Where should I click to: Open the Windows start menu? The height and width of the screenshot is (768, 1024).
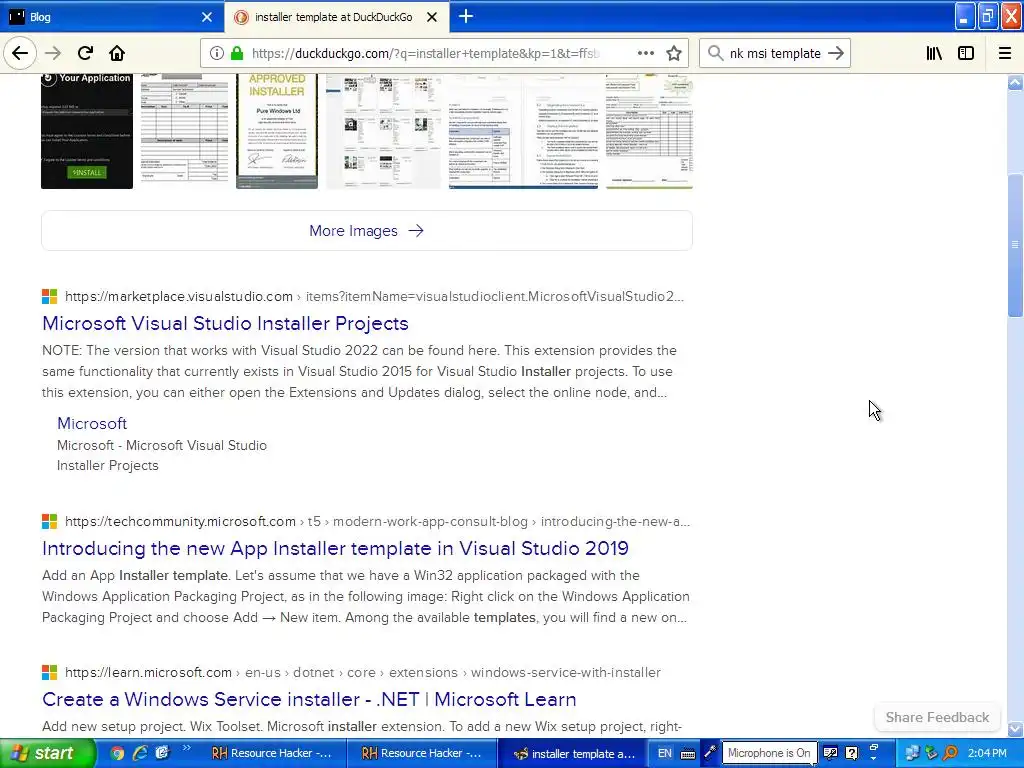(x=47, y=753)
